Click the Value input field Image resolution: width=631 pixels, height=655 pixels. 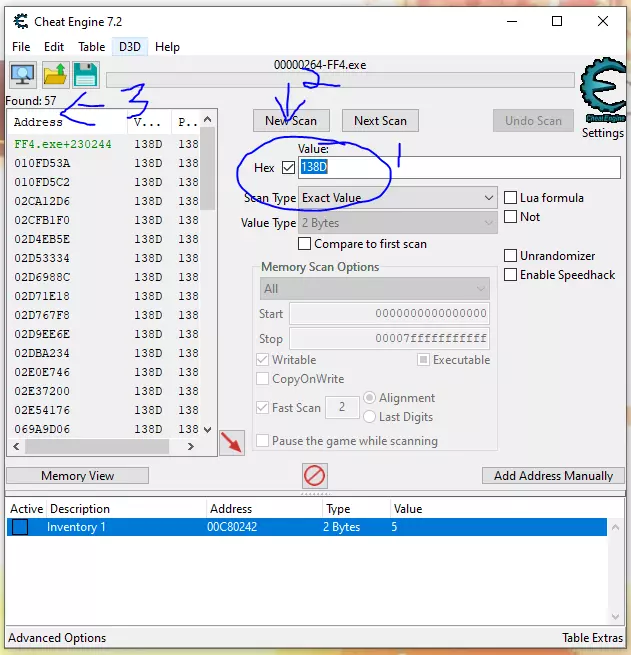click(x=459, y=168)
